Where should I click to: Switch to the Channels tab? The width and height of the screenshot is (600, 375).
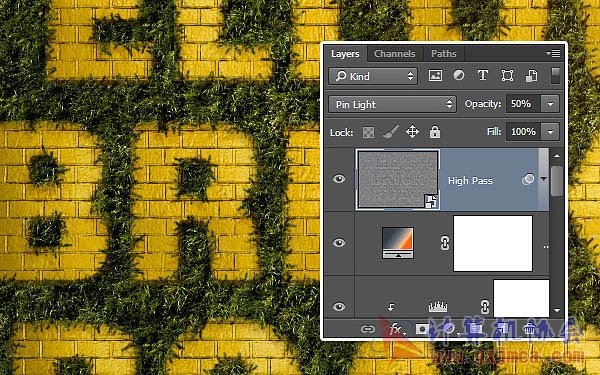tap(395, 54)
